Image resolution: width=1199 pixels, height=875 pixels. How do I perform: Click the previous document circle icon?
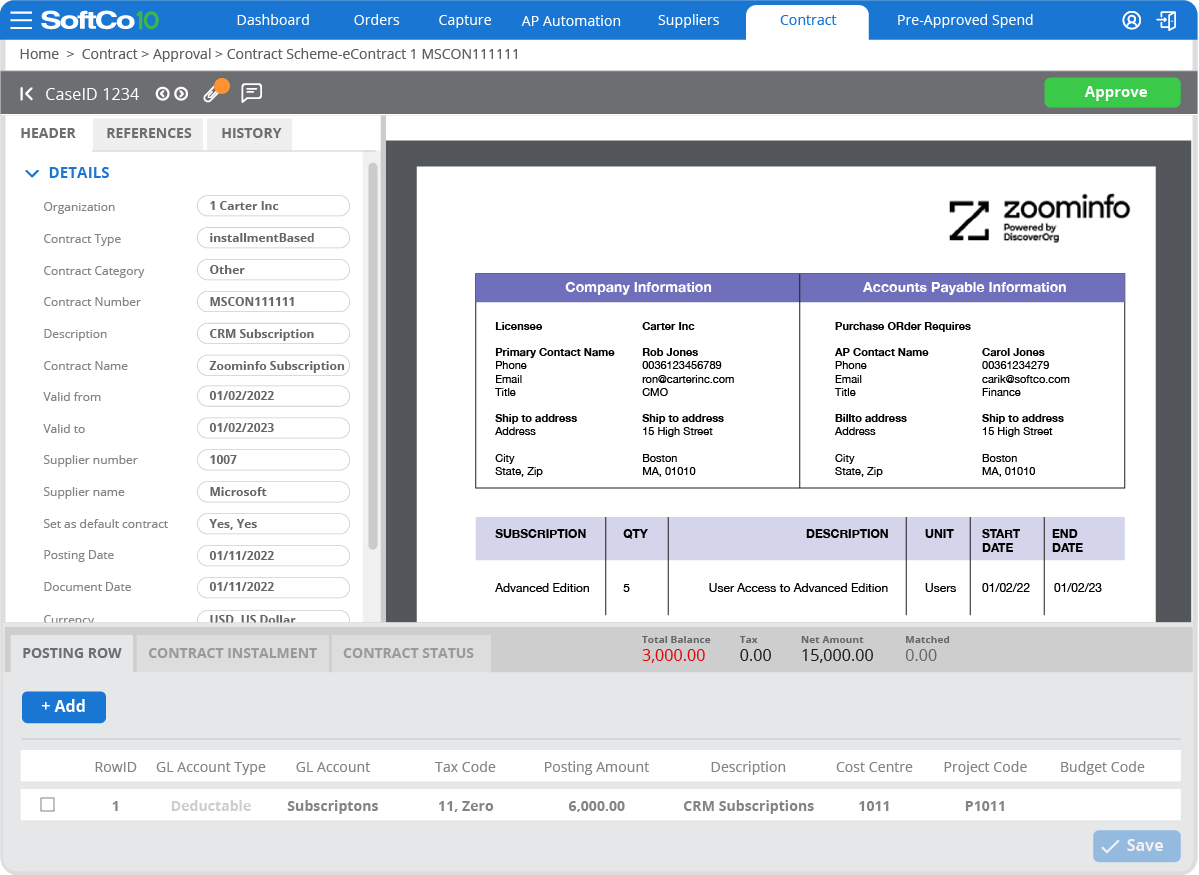pos(163,92)
